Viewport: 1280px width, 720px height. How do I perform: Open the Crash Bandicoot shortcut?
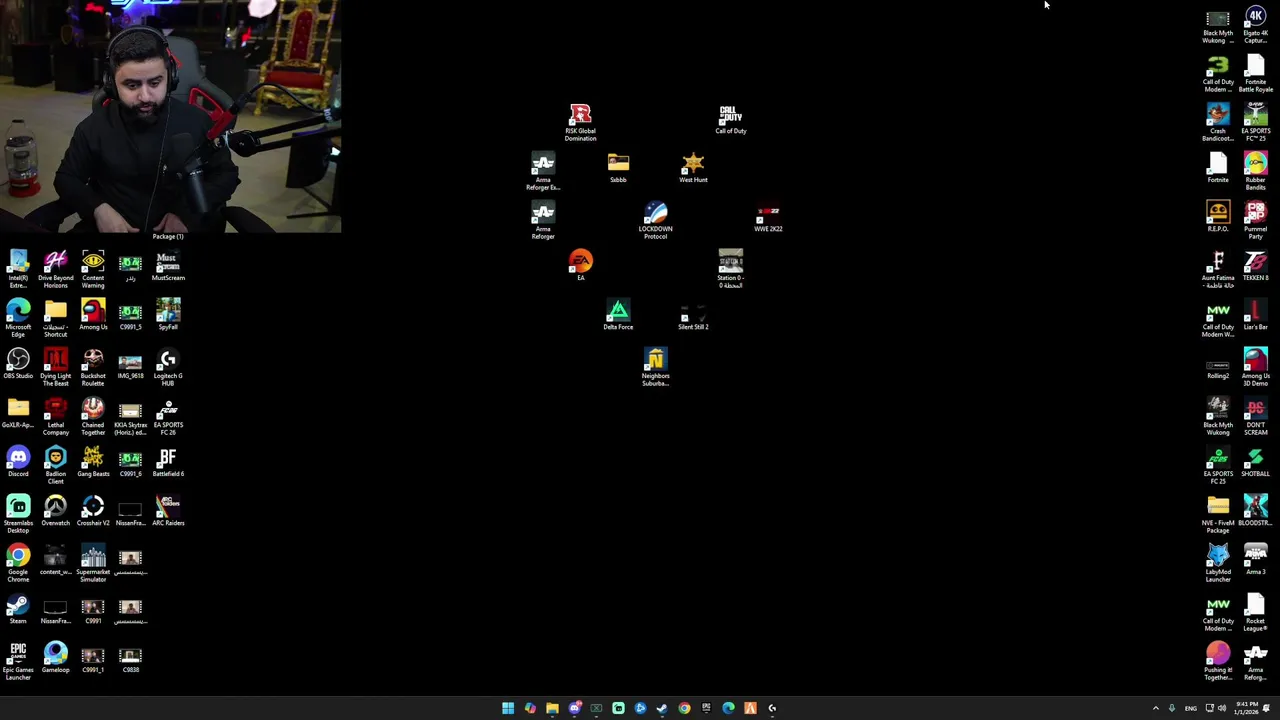point(1218,123)
